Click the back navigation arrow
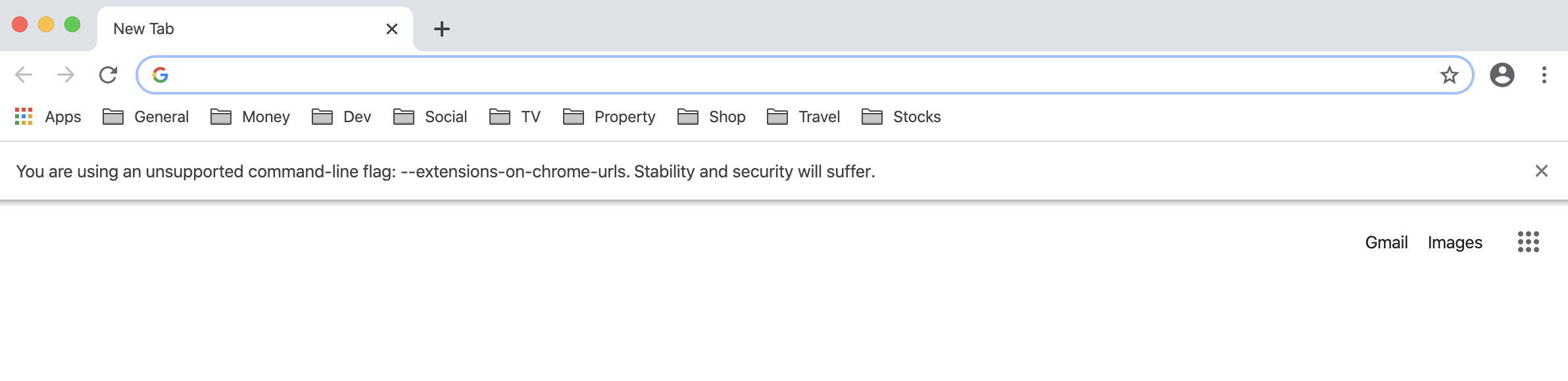1568x381 pixels. tap(24, 75)
